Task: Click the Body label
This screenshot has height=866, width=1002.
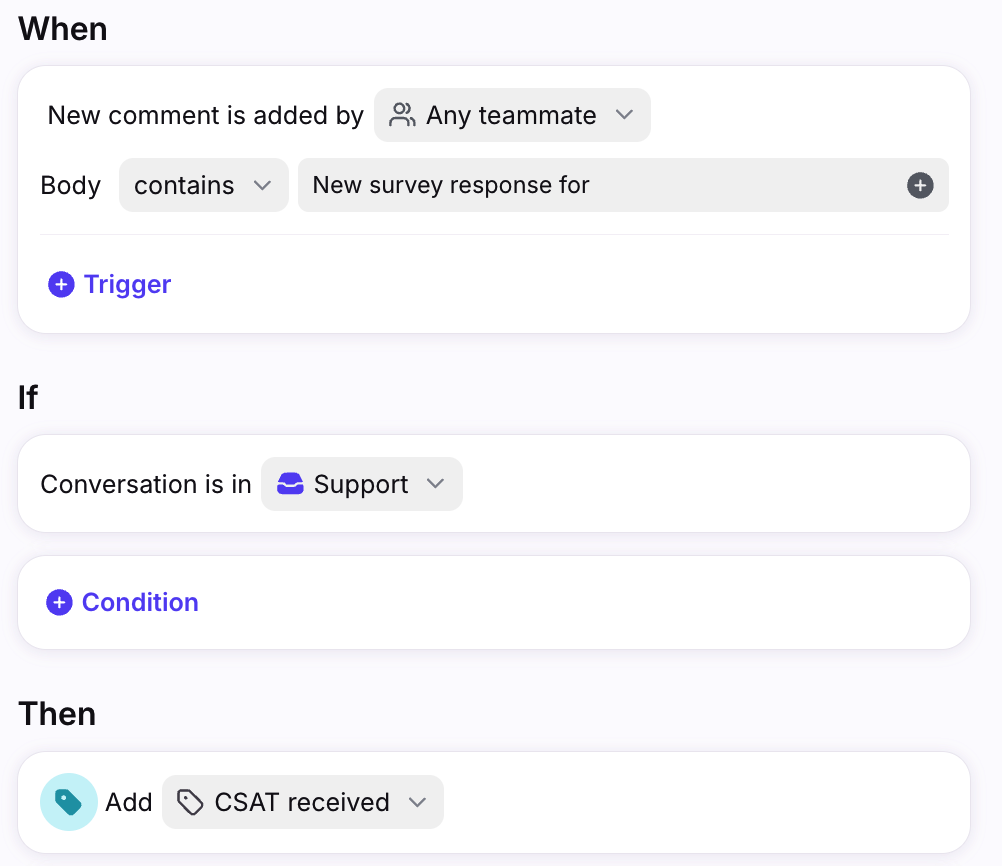Action: [70, 185]
